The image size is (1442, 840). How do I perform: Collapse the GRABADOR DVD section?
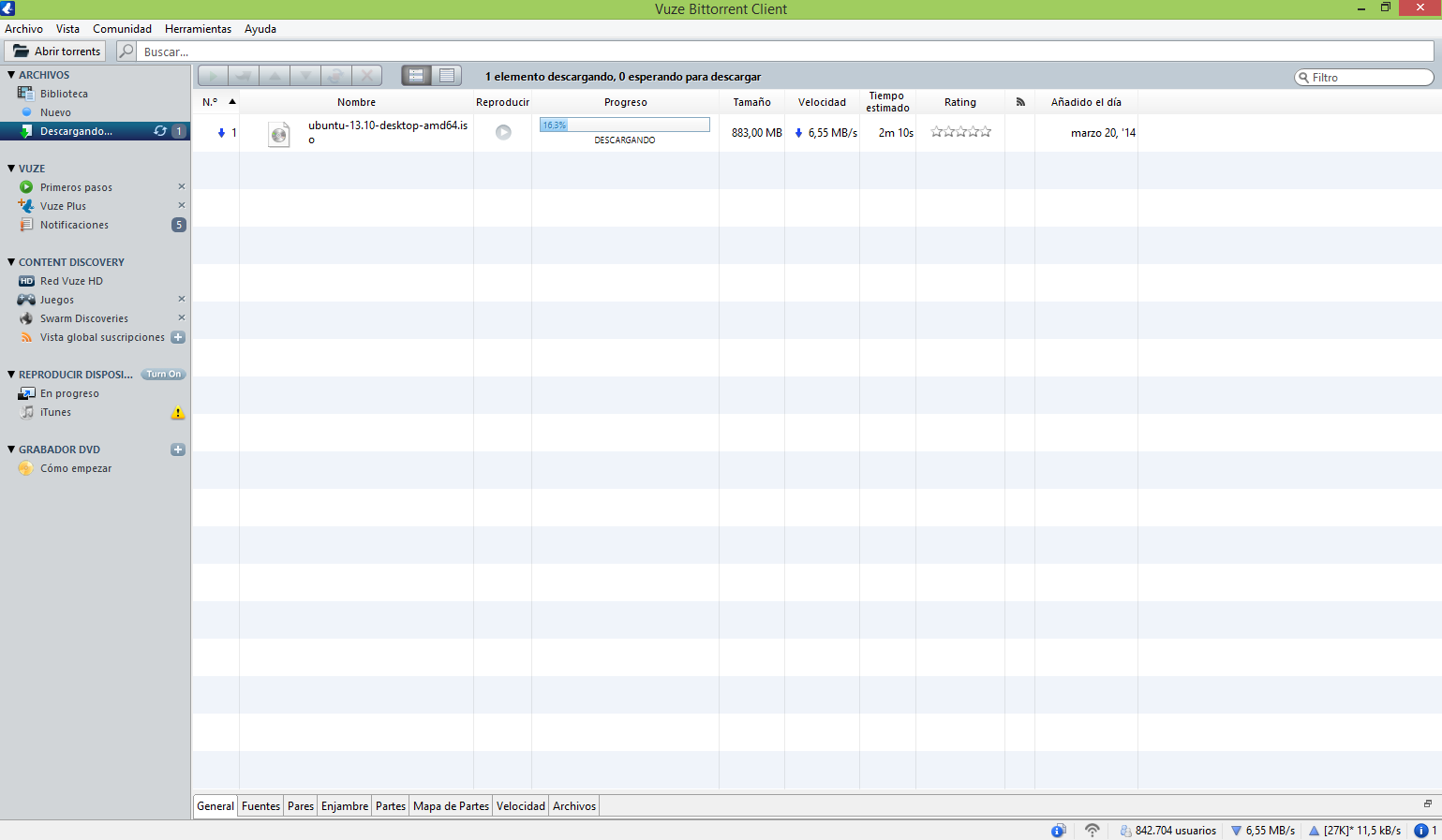11,449
